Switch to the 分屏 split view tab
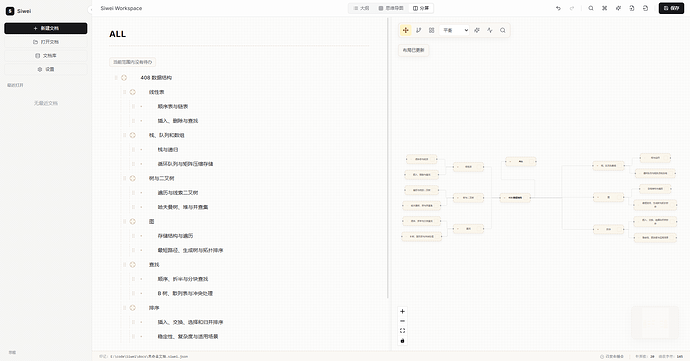690x361 pixels. pyautogui.click(x=421, y=8)
